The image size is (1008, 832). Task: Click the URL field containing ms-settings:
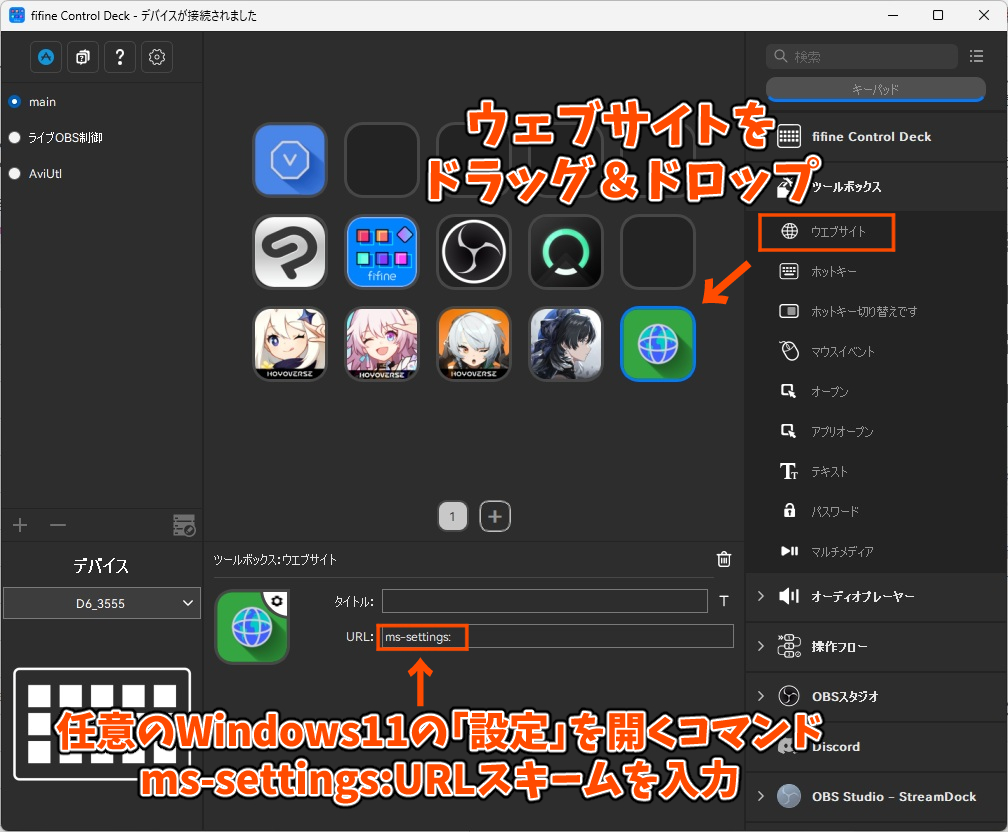tap(555, 636)
